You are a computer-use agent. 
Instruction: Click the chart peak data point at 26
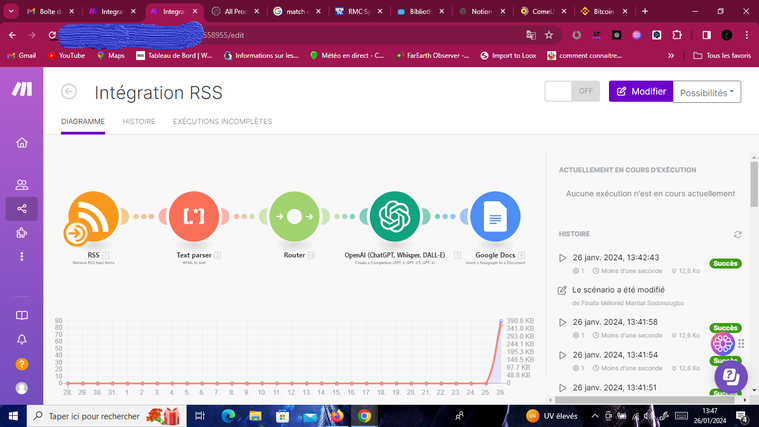coord(501,320)
